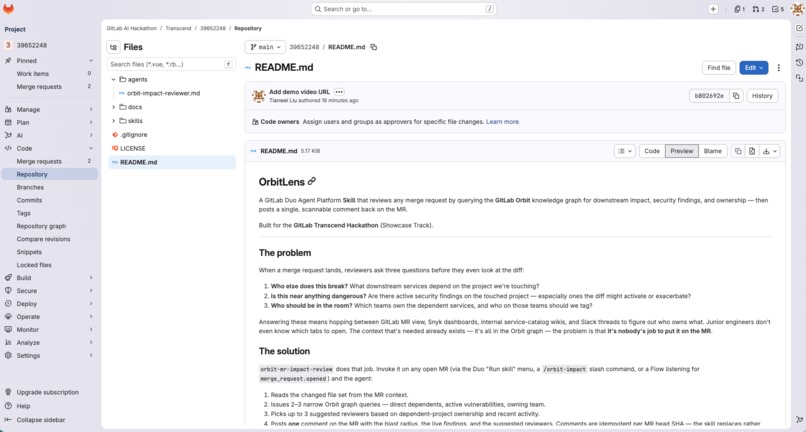
Task: Click the .gitignore file icon
Action: [115, 135]
